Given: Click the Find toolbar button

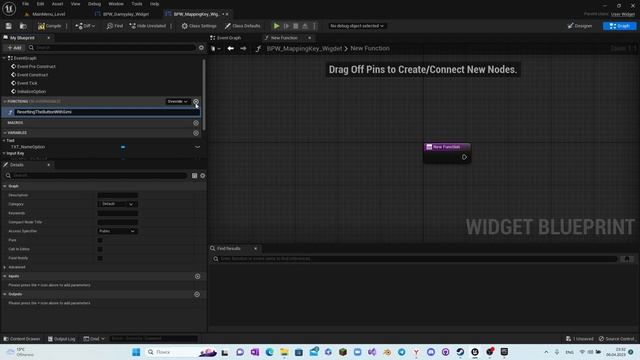Looking at the screenshot, I should 115,26.
